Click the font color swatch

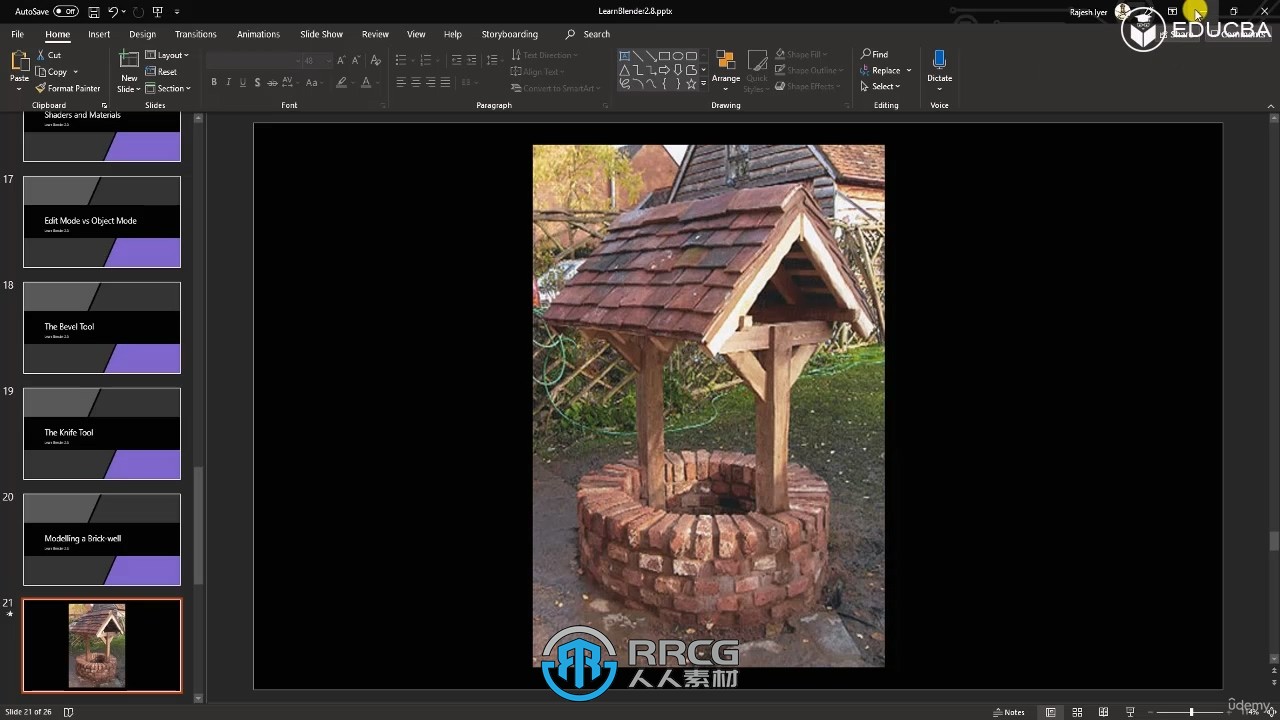pos(364,83)
